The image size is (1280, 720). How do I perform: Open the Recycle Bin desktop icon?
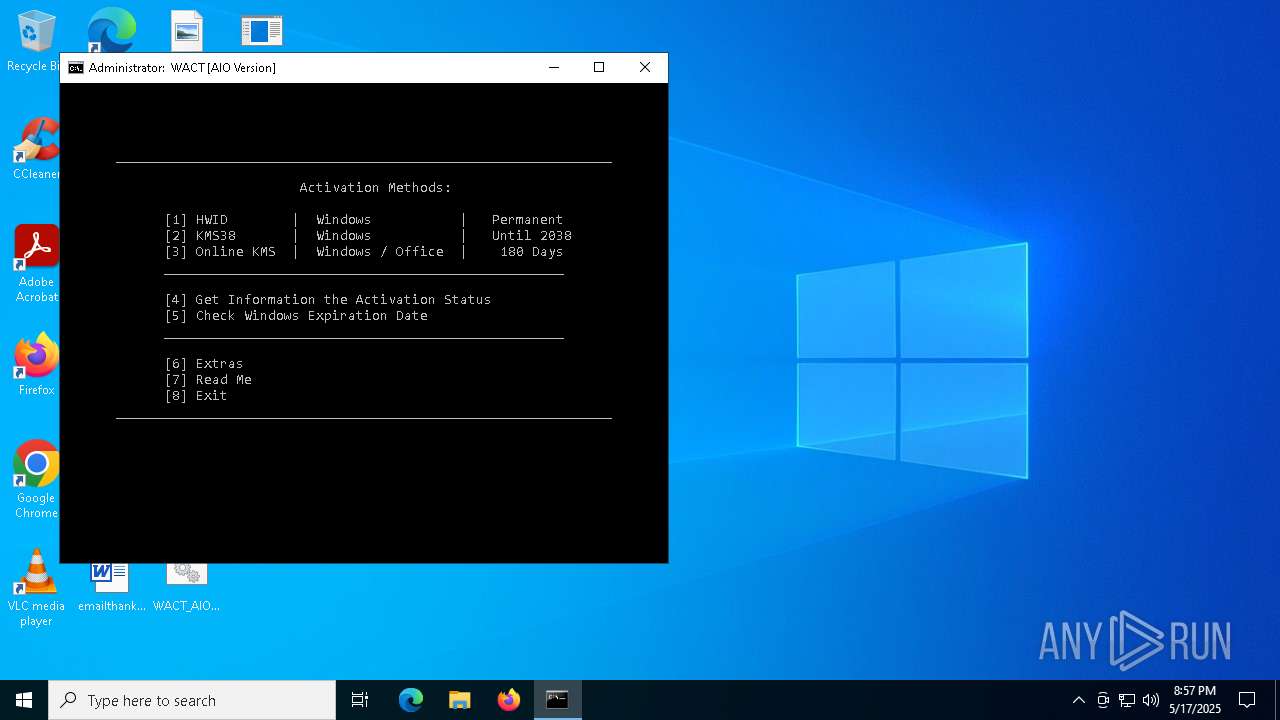click(x=36, y=40)
